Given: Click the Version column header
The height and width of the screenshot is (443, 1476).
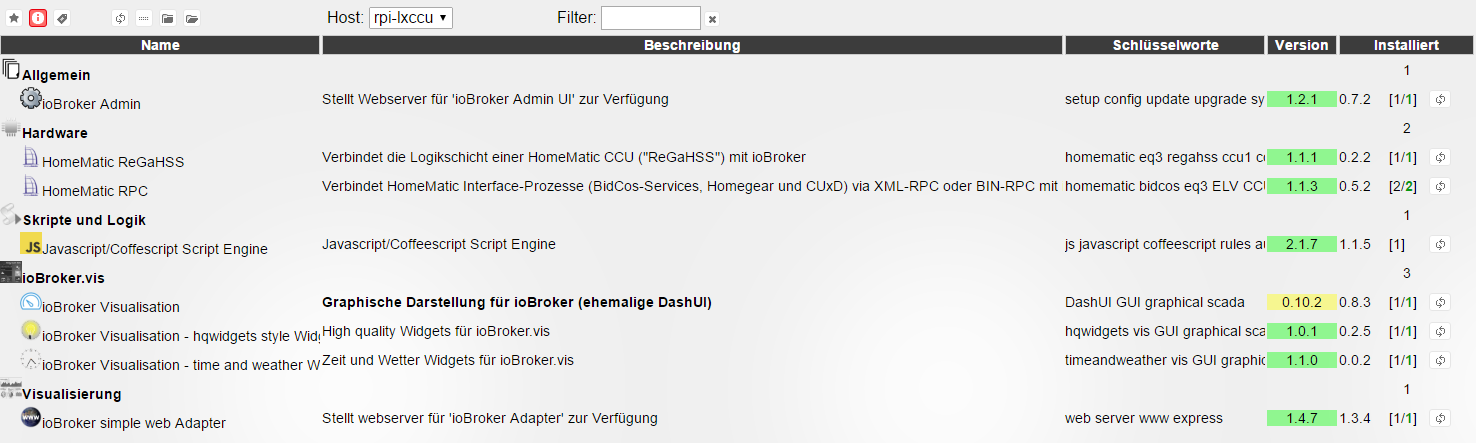Looking at the screenshot, I should pyautogui.click(x=1301, y=45).
